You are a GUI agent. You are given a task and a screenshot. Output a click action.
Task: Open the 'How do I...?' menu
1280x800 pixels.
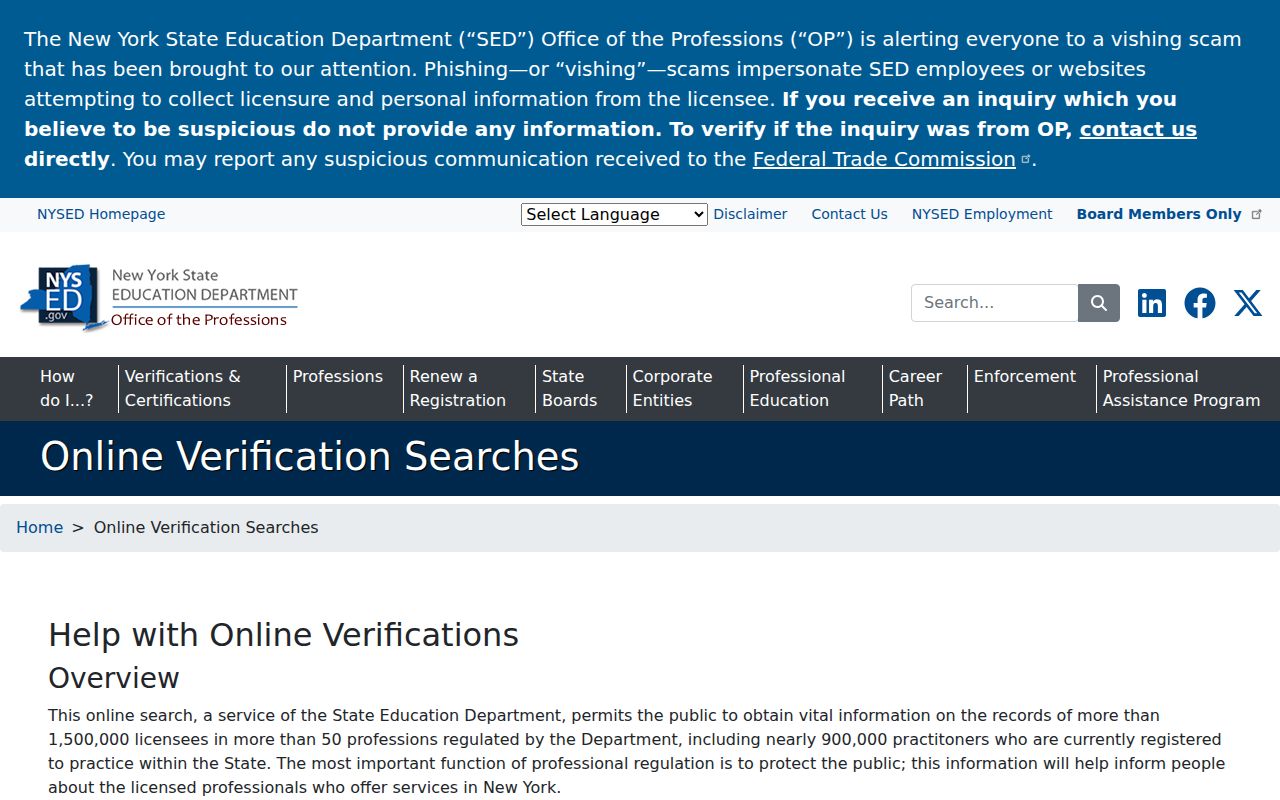[67, 388]
